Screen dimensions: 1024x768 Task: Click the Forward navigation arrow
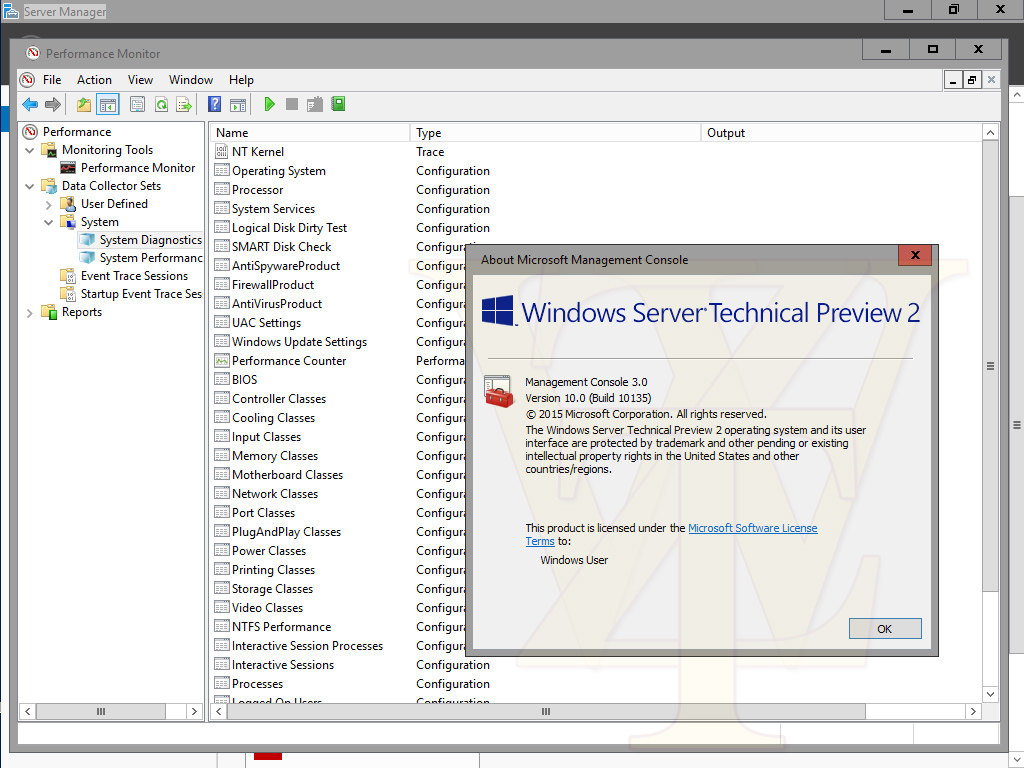coord(53,103)
